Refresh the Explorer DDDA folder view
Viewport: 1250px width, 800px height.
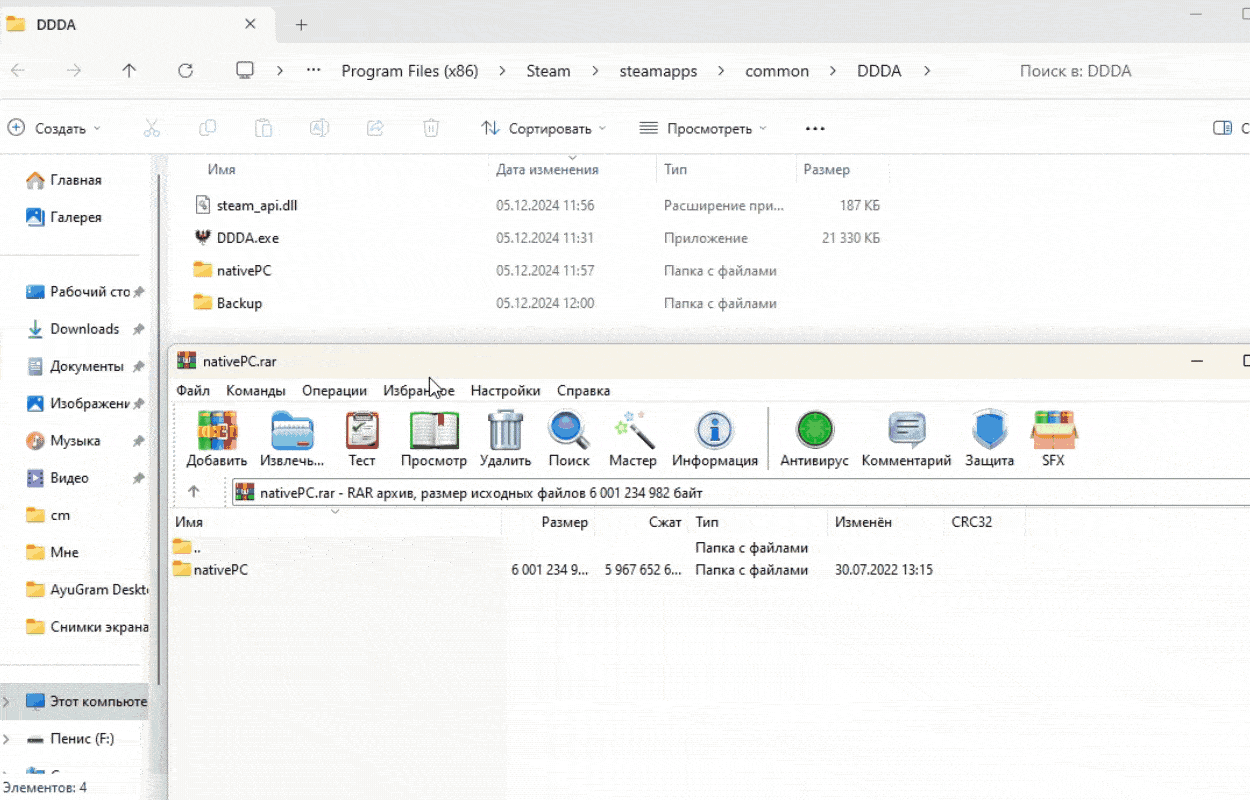(x=185, y=71)
